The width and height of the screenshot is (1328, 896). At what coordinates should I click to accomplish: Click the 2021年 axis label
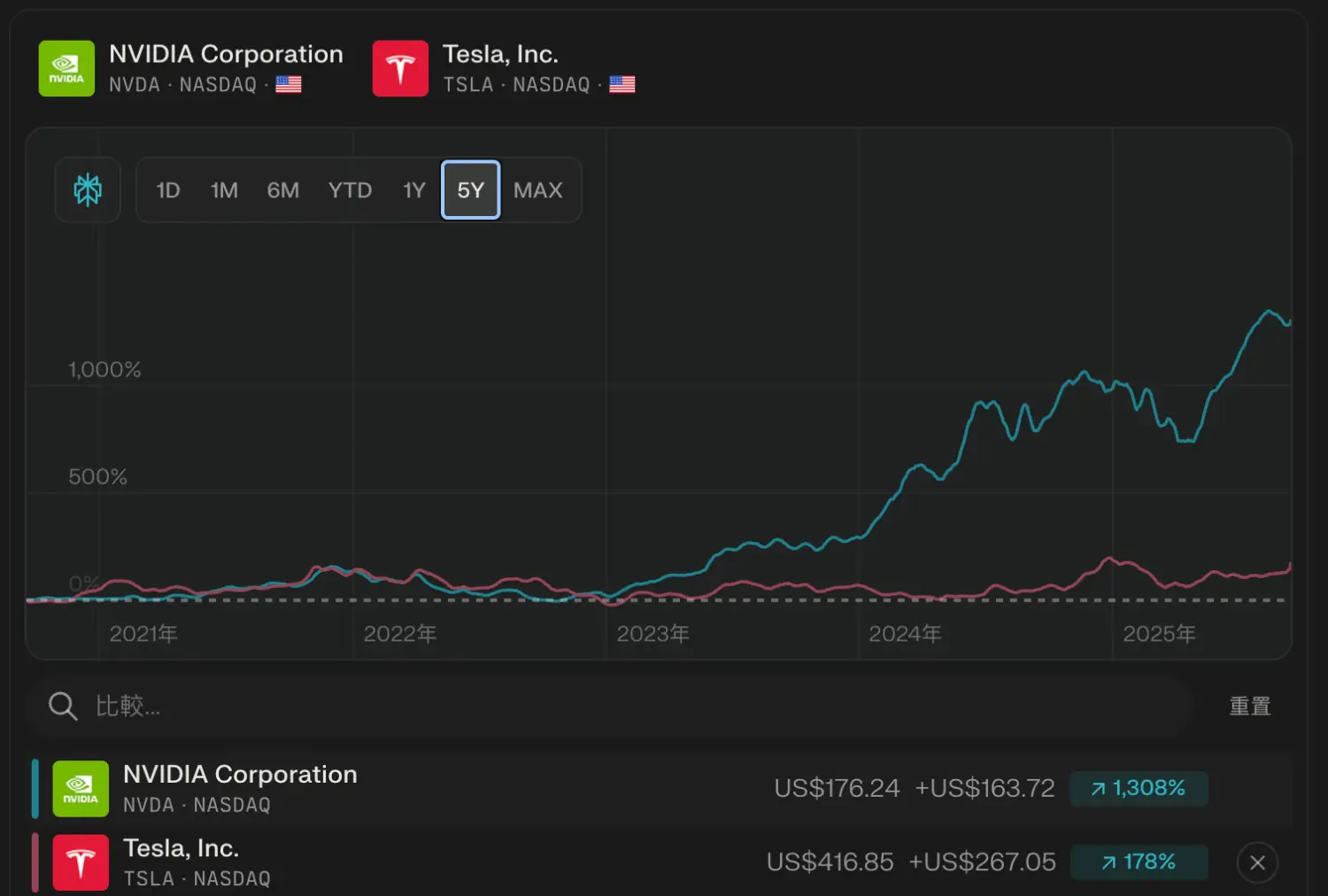[x=143, y=634]
